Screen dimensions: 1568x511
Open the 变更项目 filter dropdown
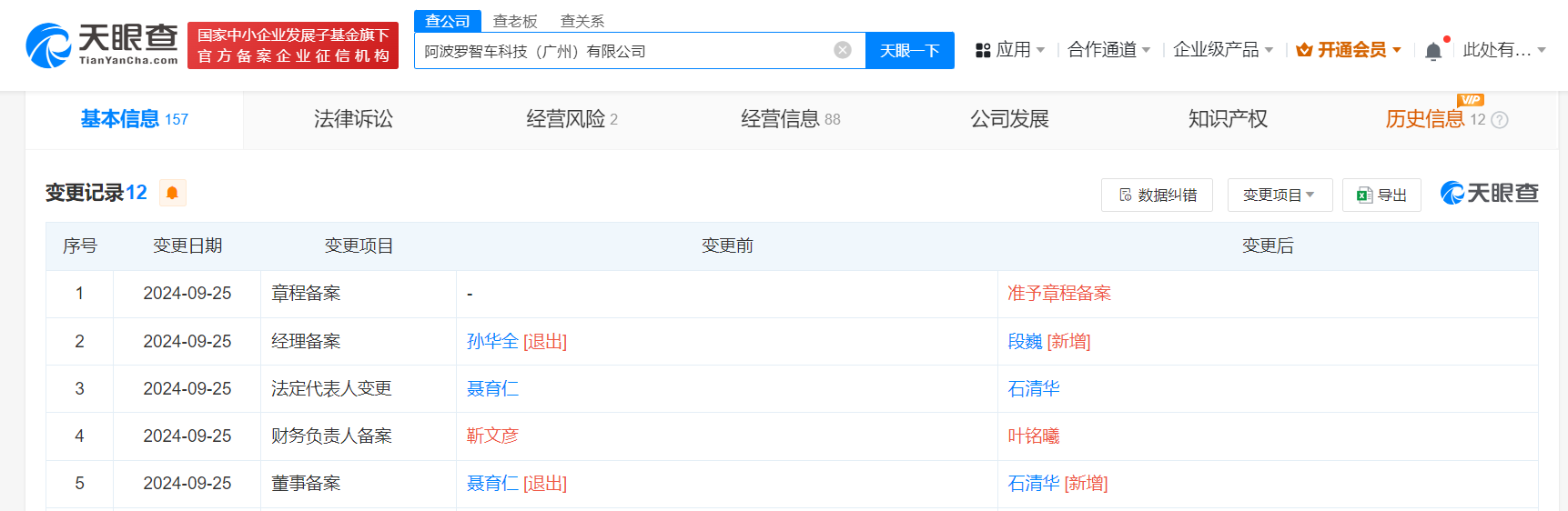1280,195
